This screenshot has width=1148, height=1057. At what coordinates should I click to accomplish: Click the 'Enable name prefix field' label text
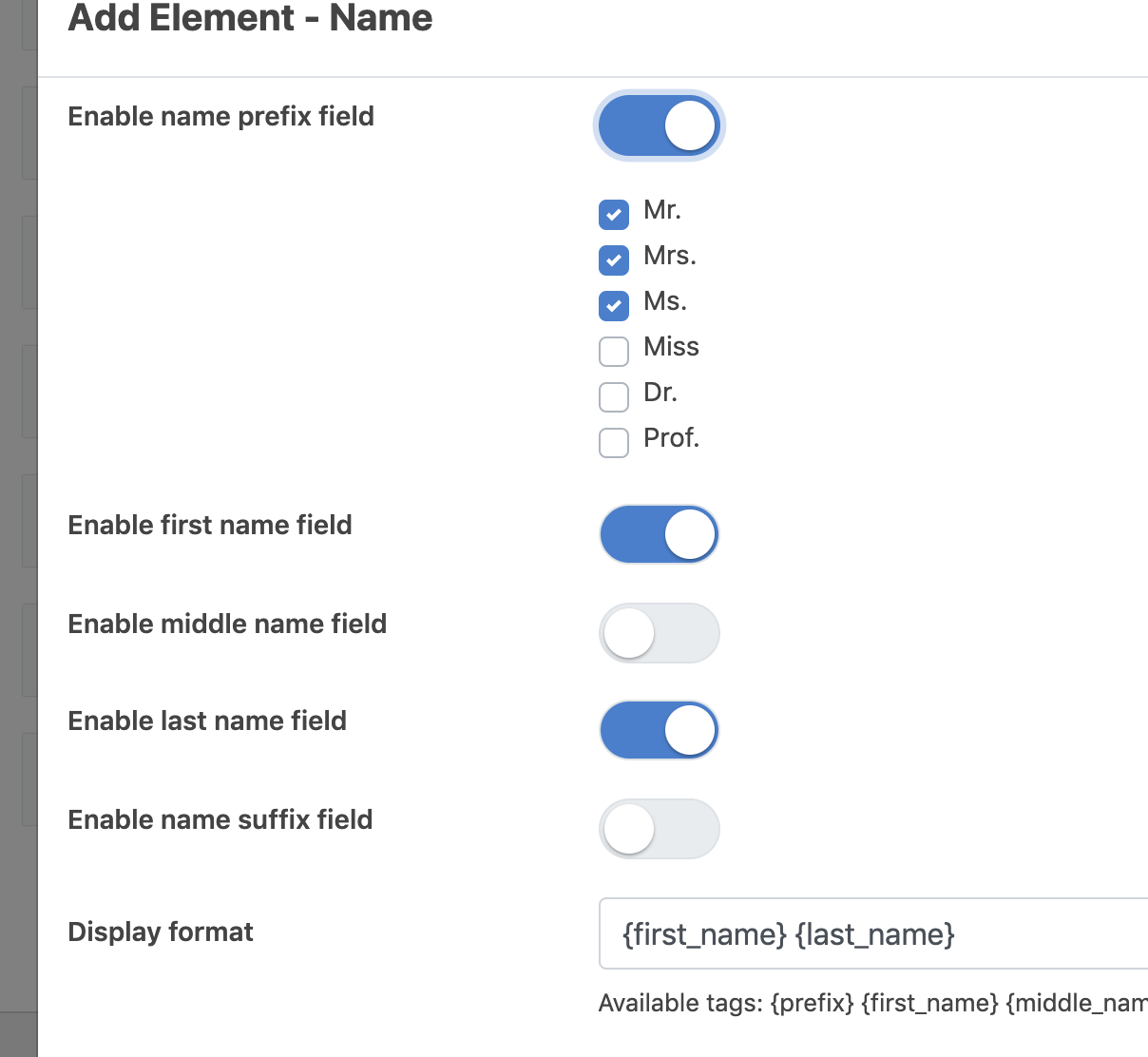pos(220,116)
